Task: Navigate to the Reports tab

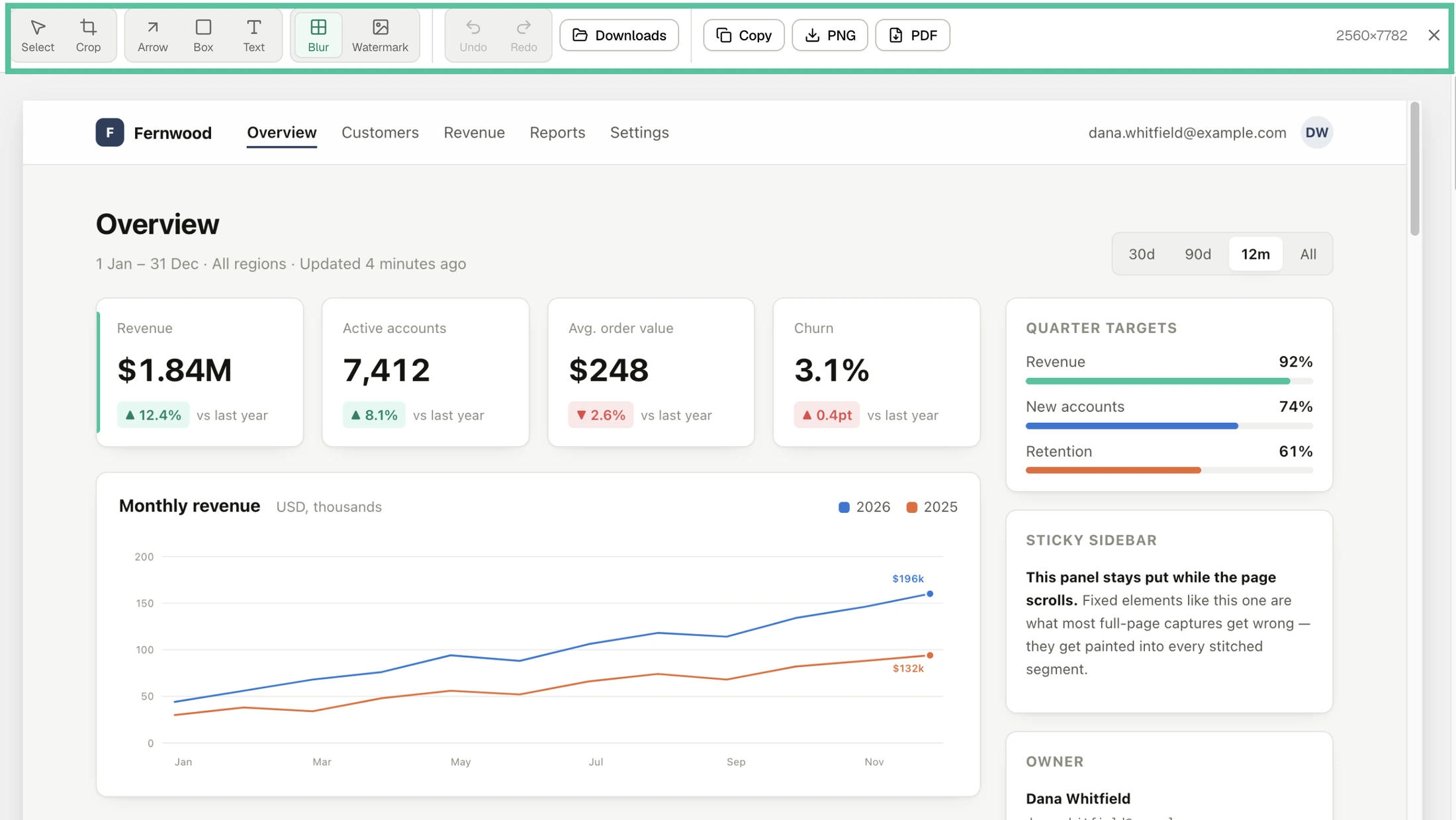Action: point(557,132)
